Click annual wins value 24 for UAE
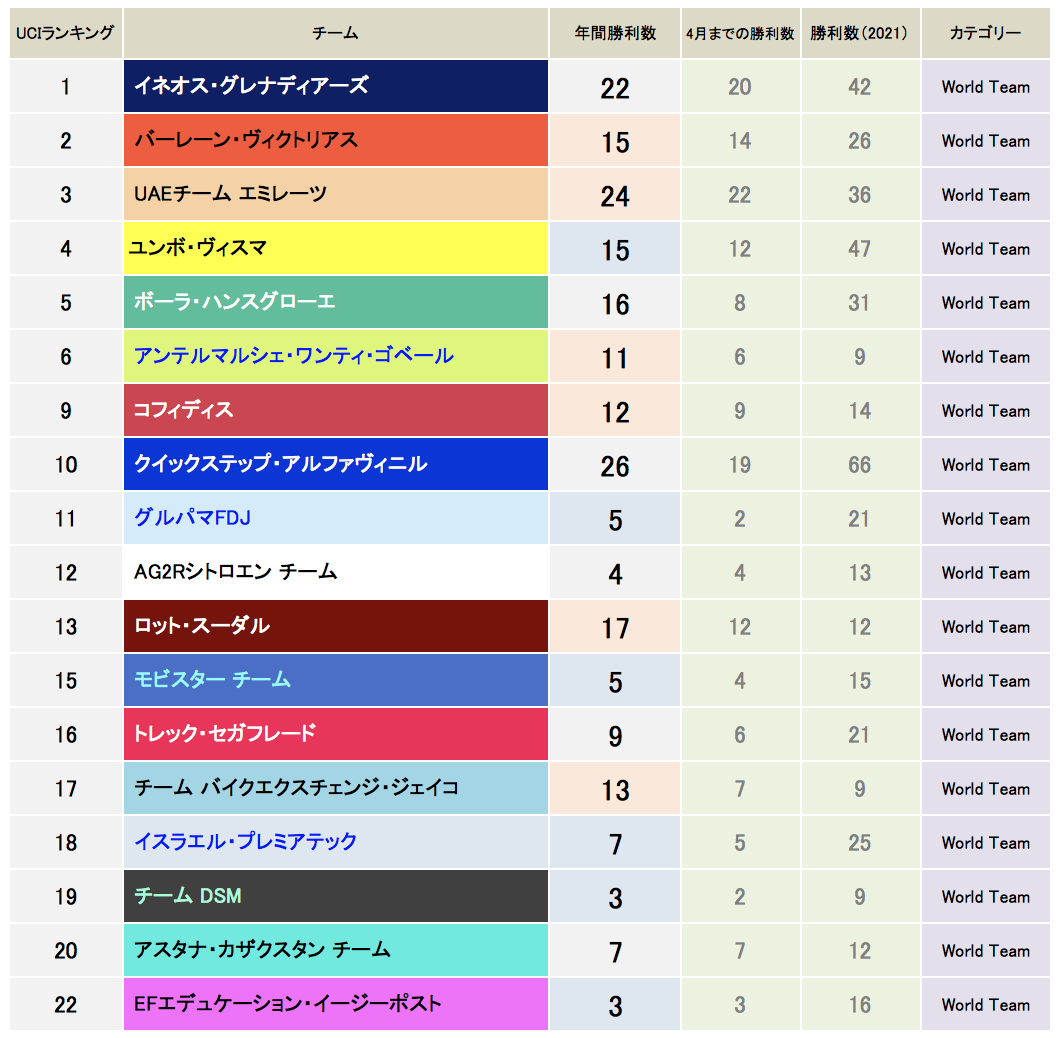The image size is (1058, 1038). pos(615,196)
